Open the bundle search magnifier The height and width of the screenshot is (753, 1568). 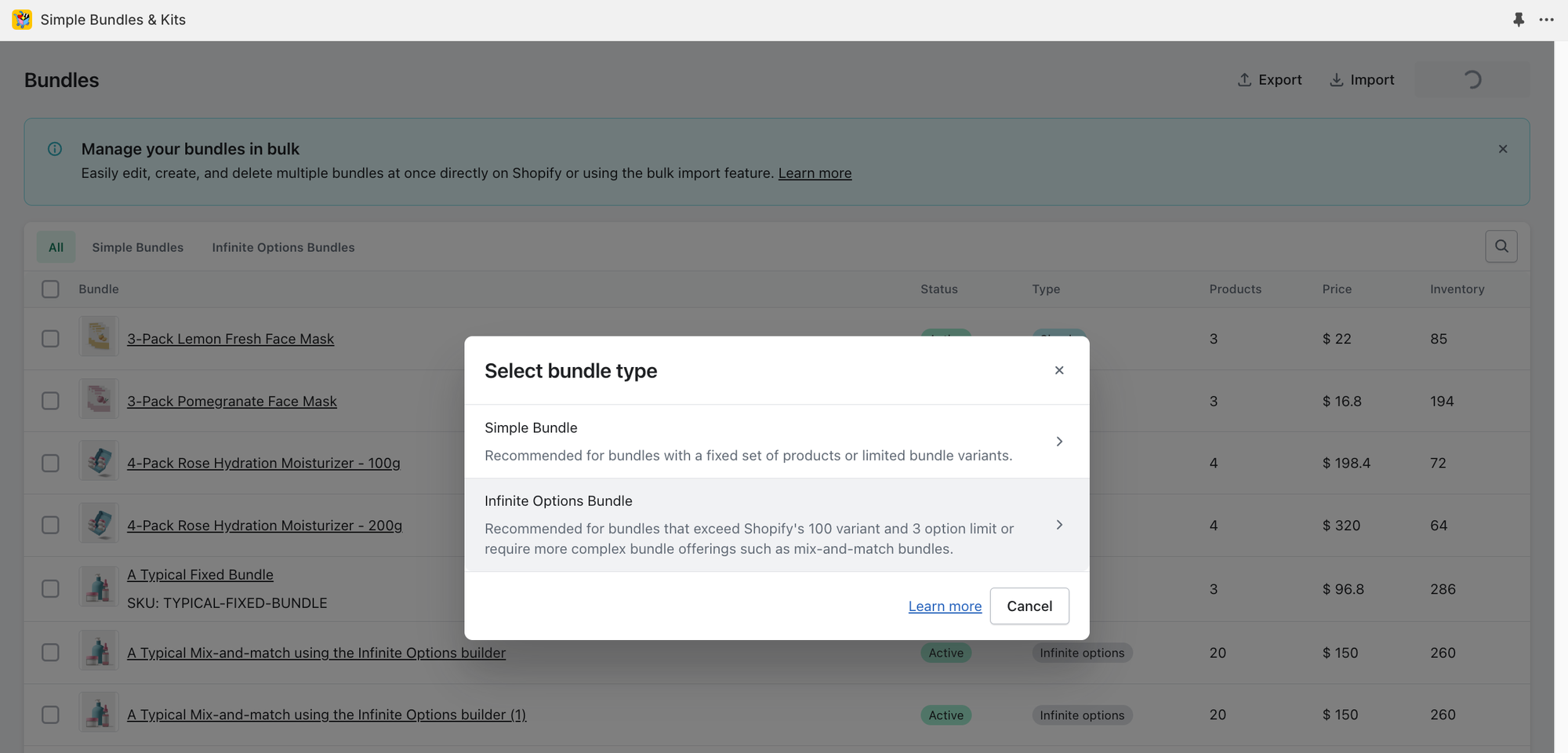(1501, 246)
